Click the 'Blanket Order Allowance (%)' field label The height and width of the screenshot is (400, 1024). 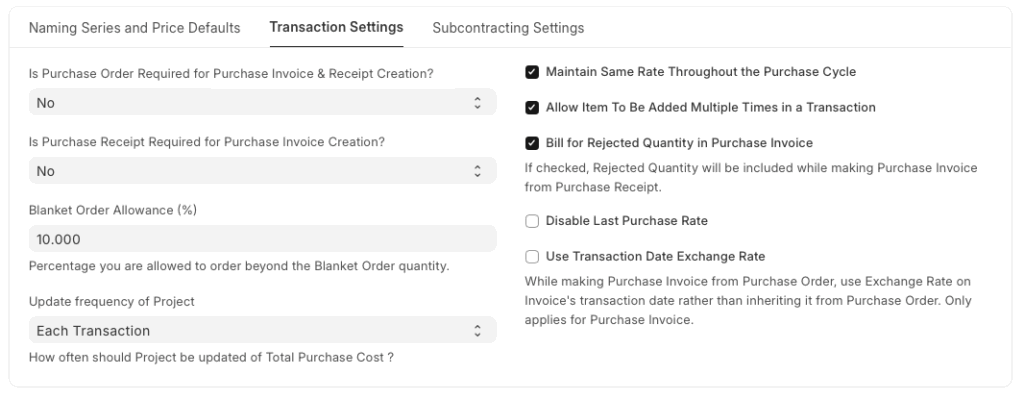110,210
